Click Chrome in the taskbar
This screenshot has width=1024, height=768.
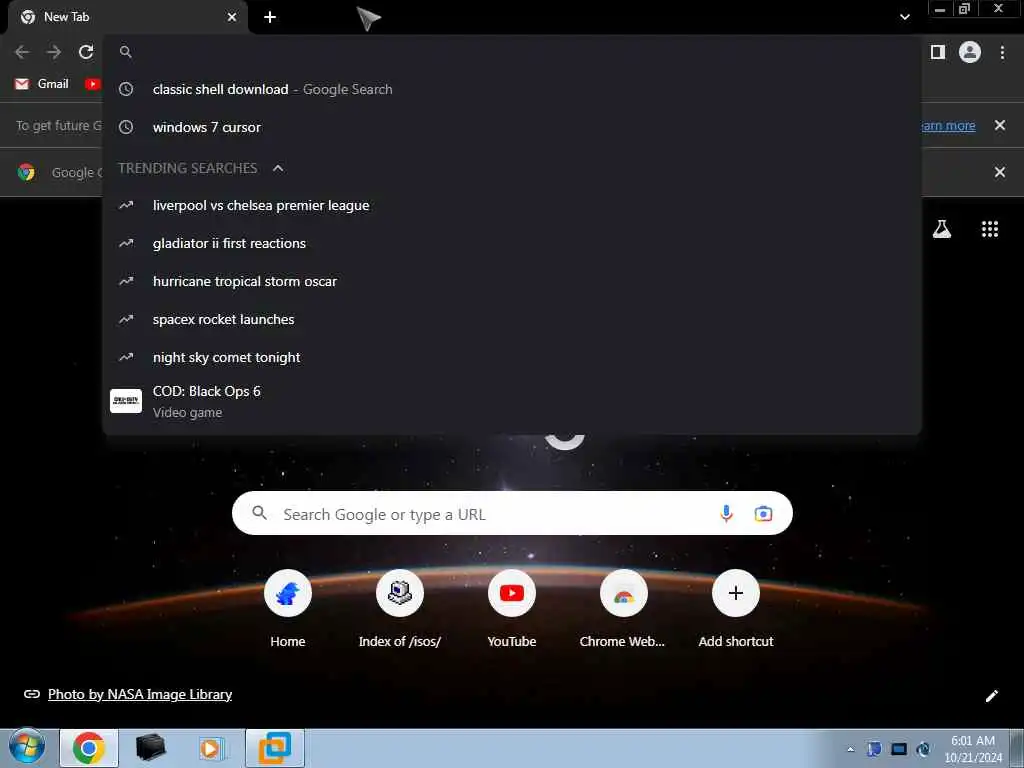point(89,748)
